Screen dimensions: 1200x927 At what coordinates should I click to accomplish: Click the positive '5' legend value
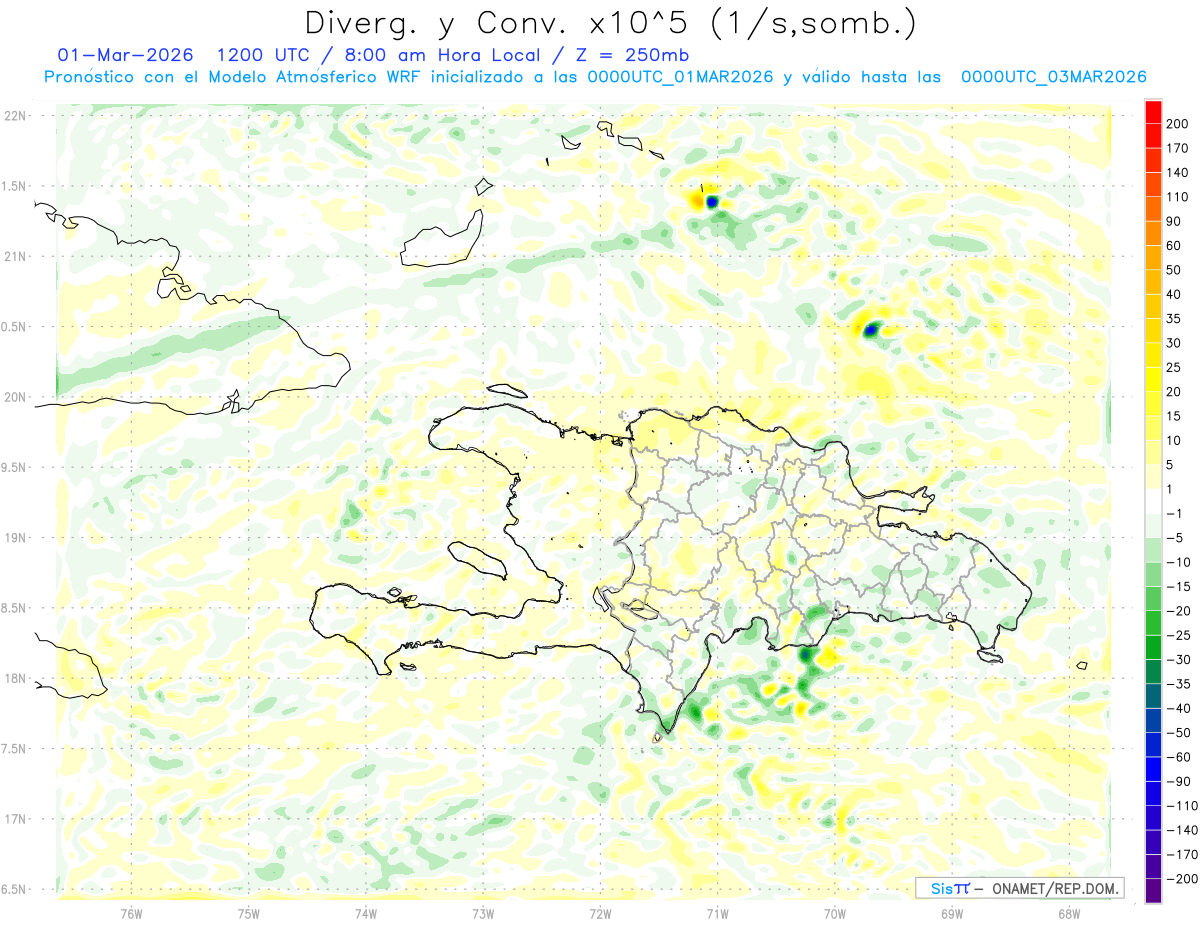pyautogui.click(x=1170, y=465)
